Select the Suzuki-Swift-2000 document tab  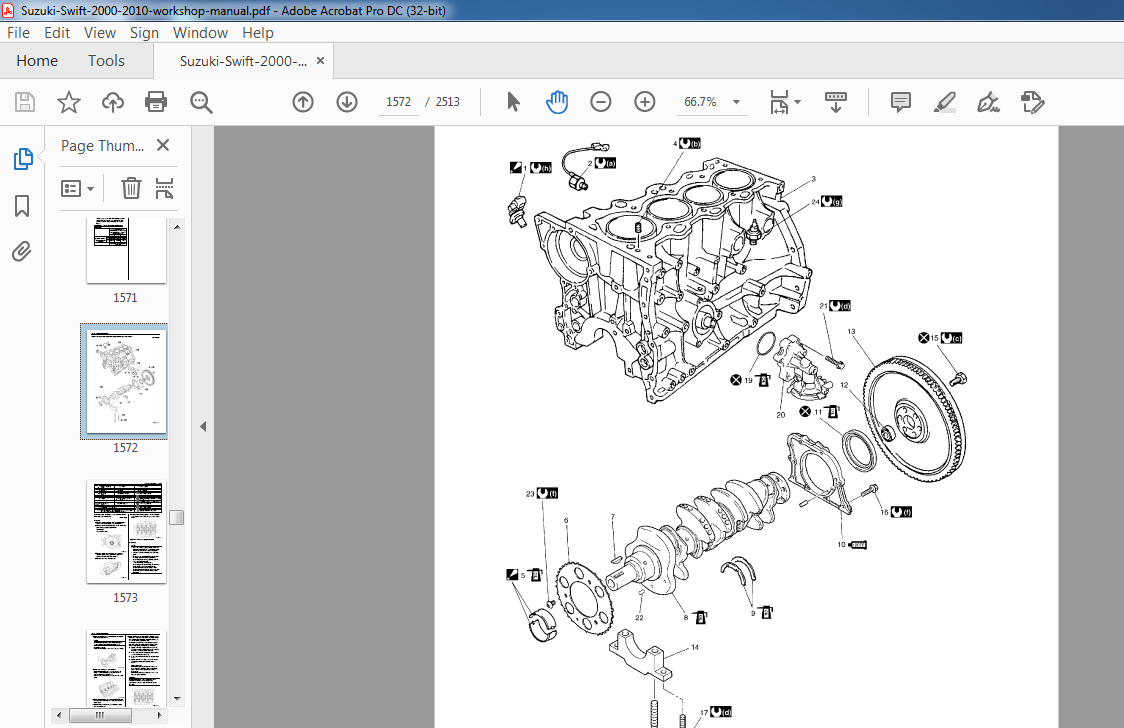[243, 62]
